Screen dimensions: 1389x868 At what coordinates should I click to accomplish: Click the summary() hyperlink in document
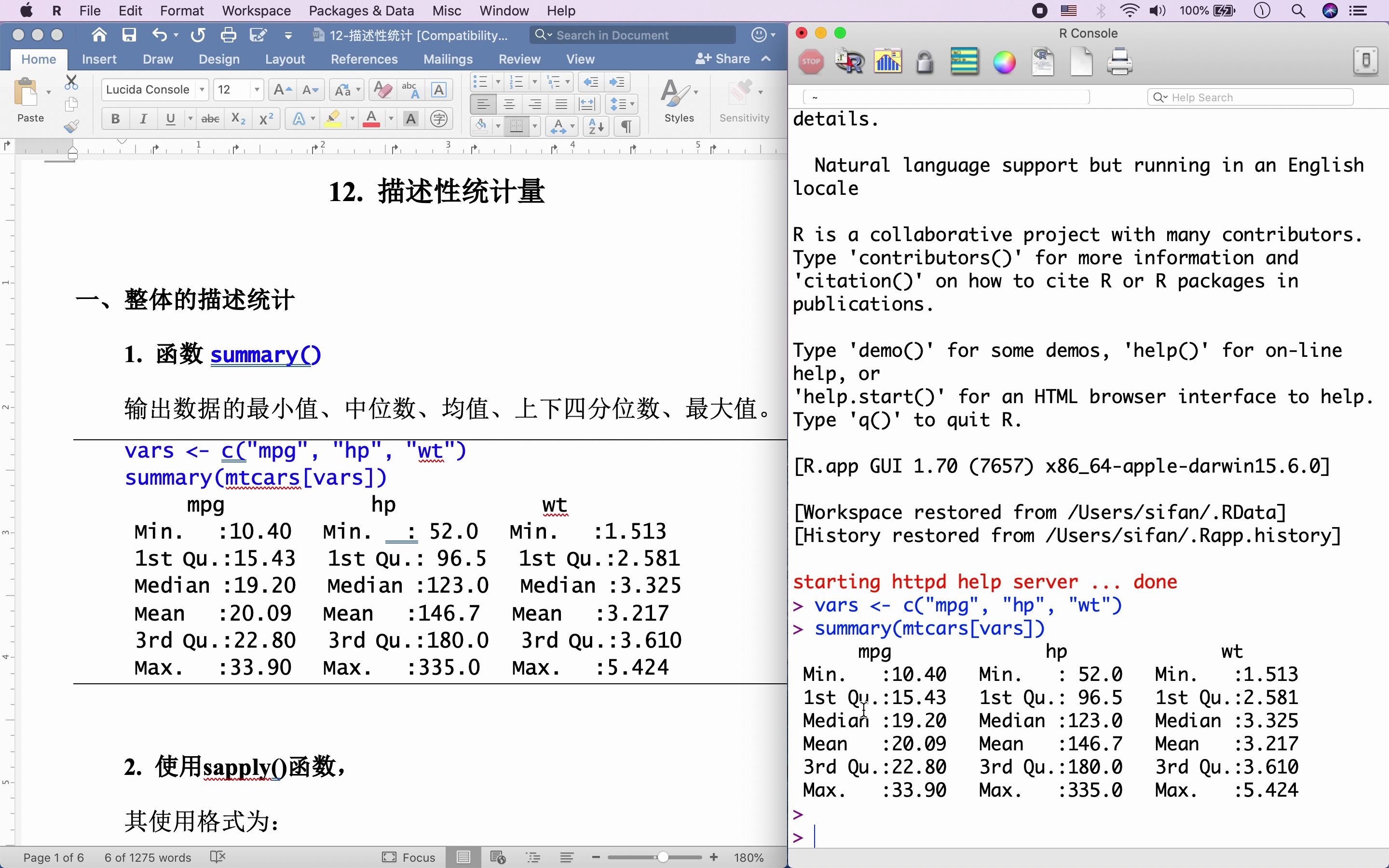point(265,355)
